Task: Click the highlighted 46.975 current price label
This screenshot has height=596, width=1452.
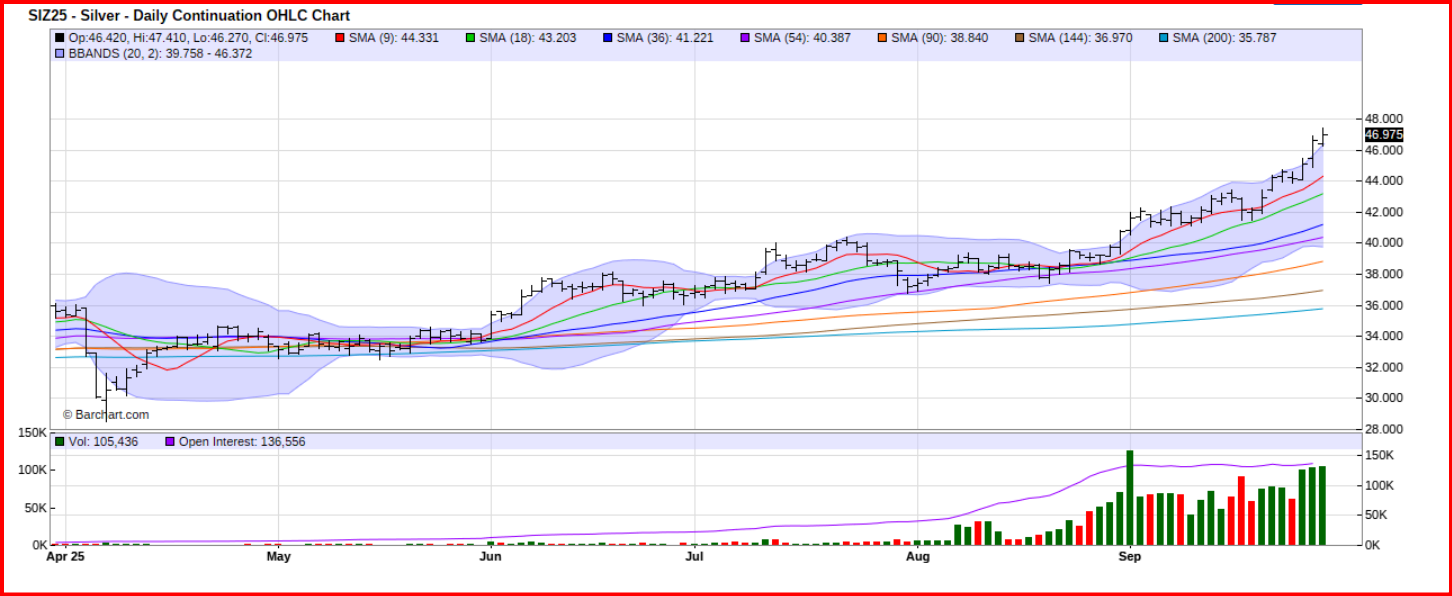Action: coord(1383,135)
